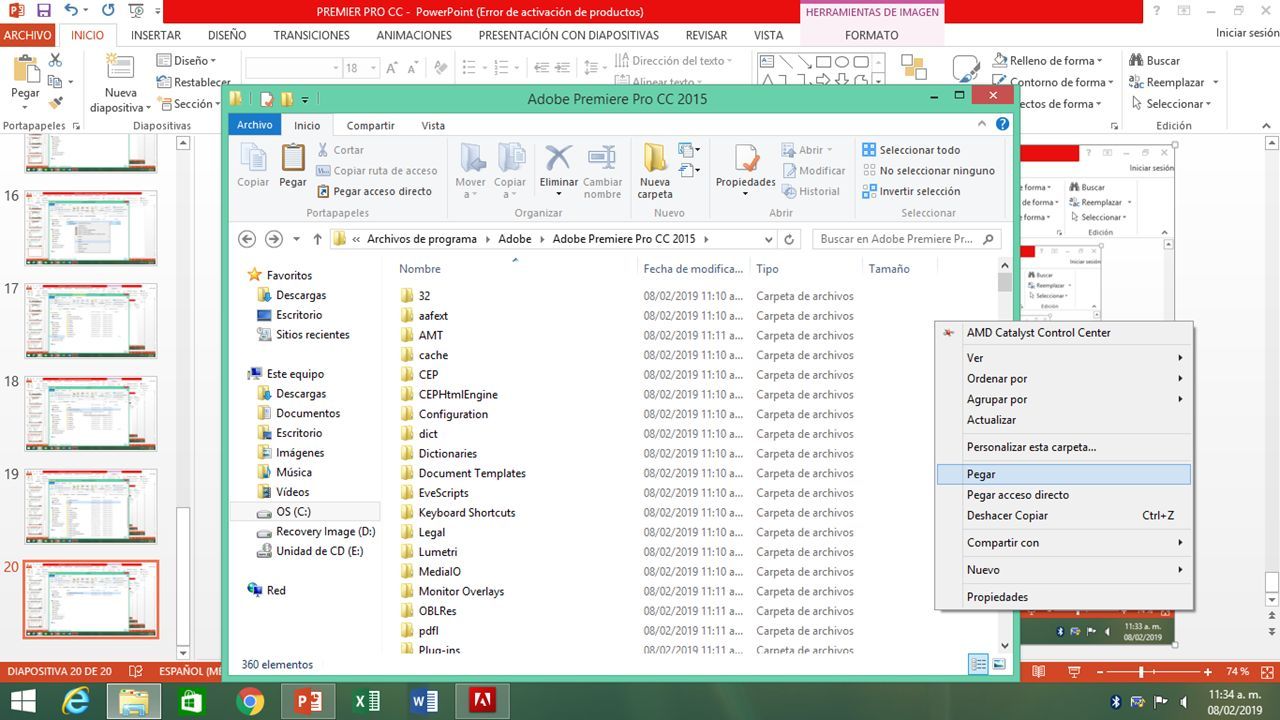Open Word from the taskbar
Image resolution: width=1280 pixels, height=720 pixels.
coord(425,701)
